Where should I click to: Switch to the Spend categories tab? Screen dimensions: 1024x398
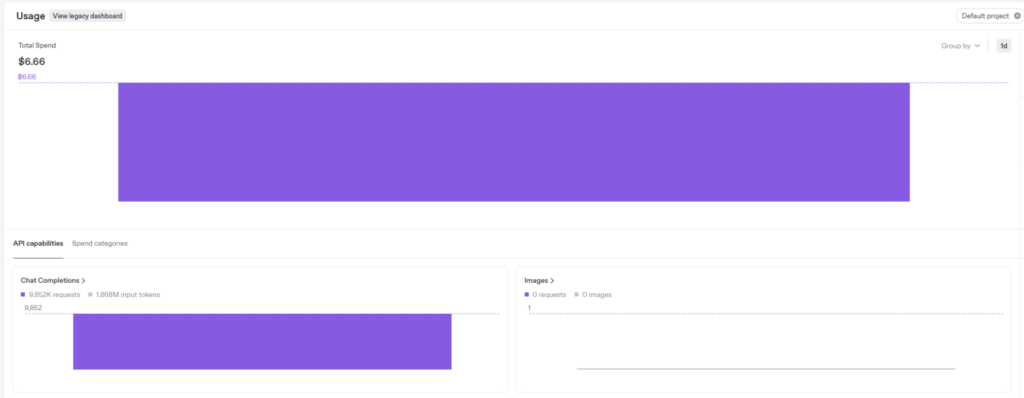coord(100,243)
